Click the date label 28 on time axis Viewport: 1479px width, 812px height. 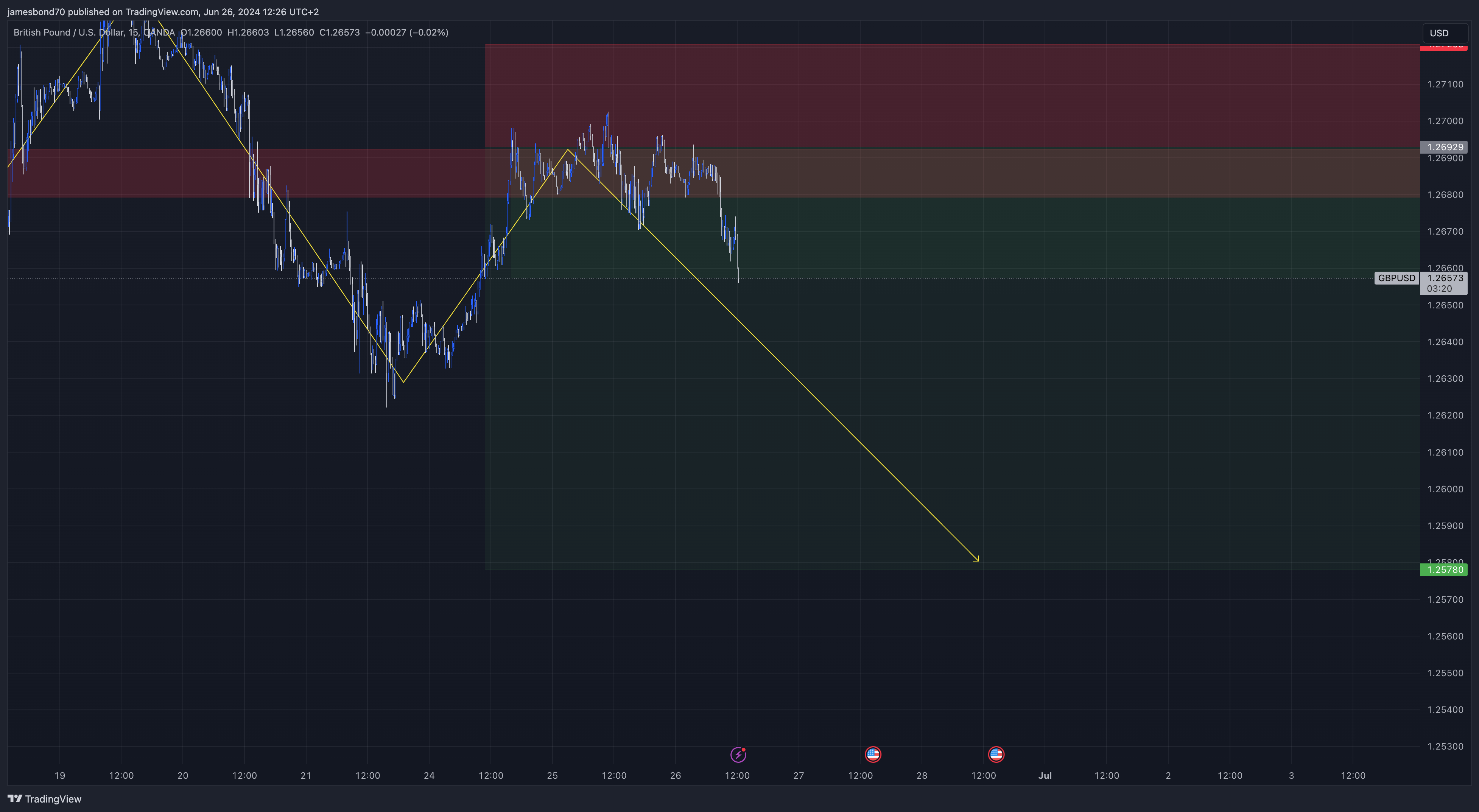tap(922, 775)
